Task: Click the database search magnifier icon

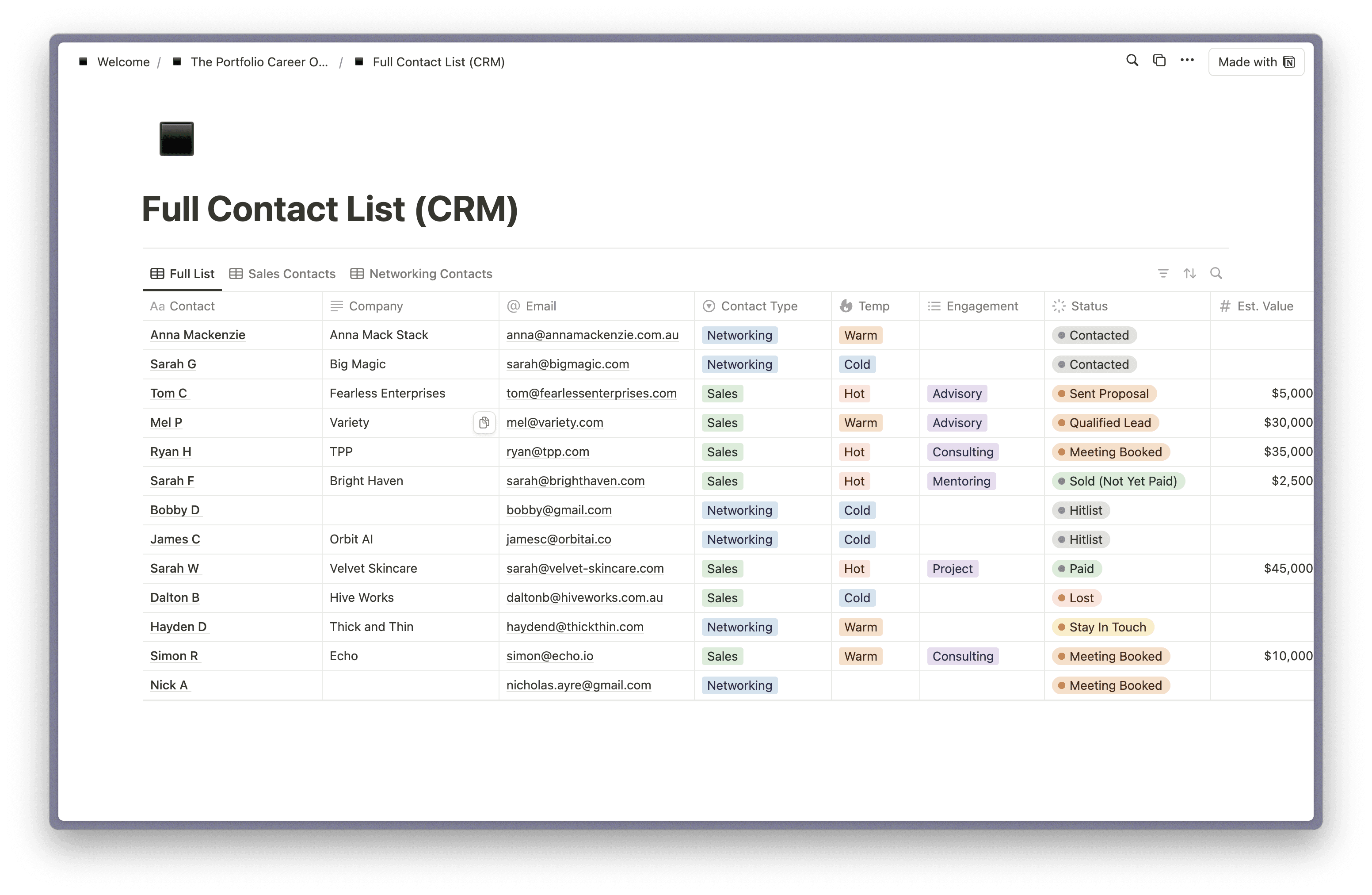Action: [x=1216, y=273]
